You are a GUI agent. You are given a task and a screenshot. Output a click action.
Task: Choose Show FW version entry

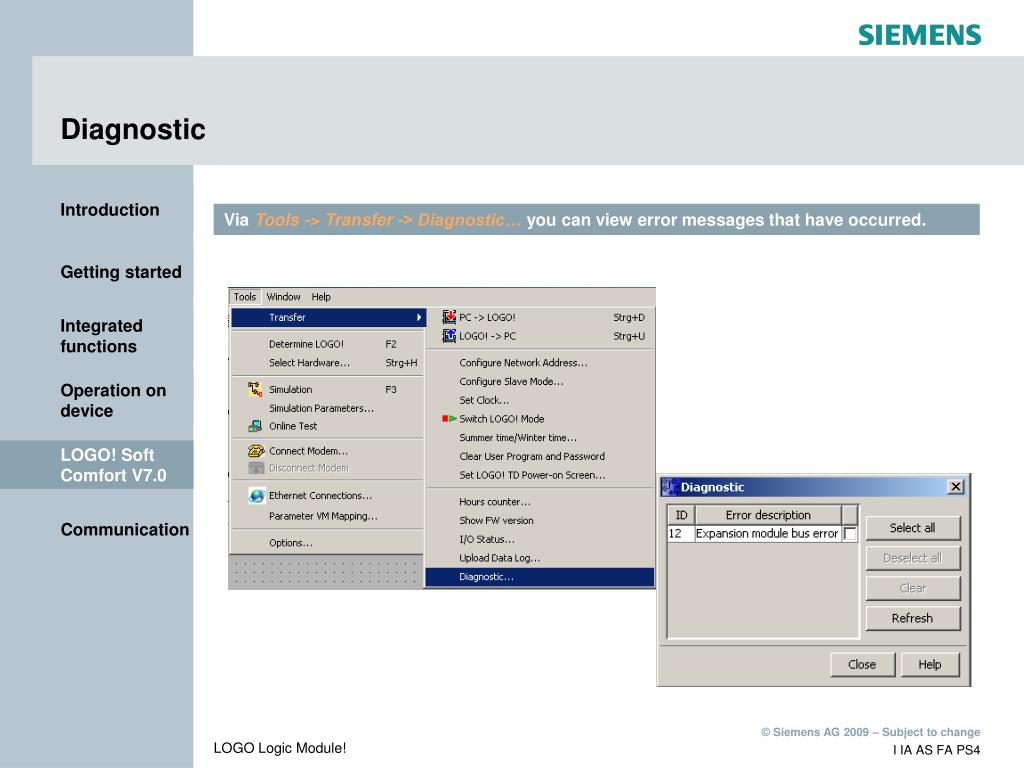541,520
